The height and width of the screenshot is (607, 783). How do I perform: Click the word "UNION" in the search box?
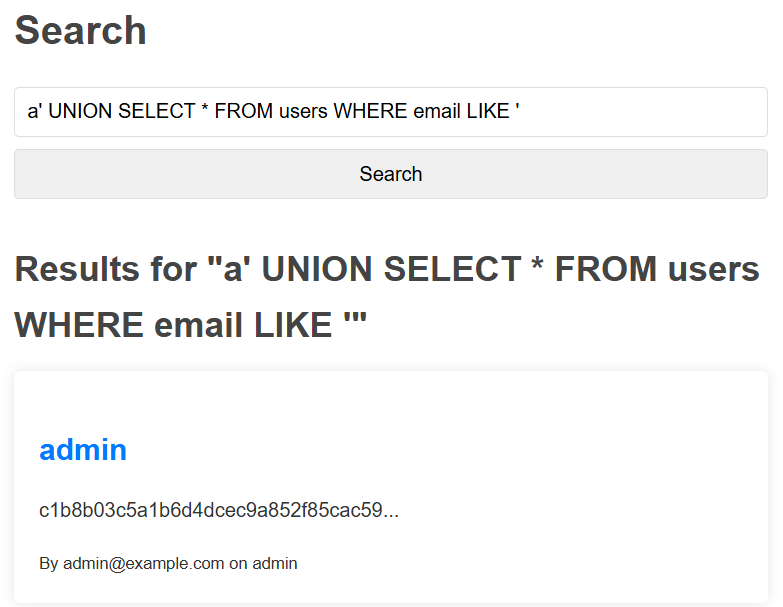pyautogui.click(x=80, y=112)
